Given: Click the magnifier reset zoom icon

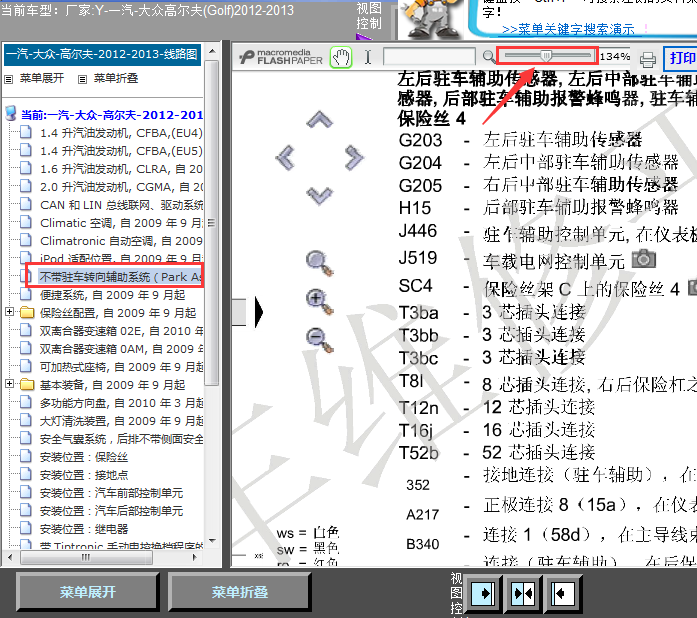Looking at the screenshot, I should pos(319,263).
